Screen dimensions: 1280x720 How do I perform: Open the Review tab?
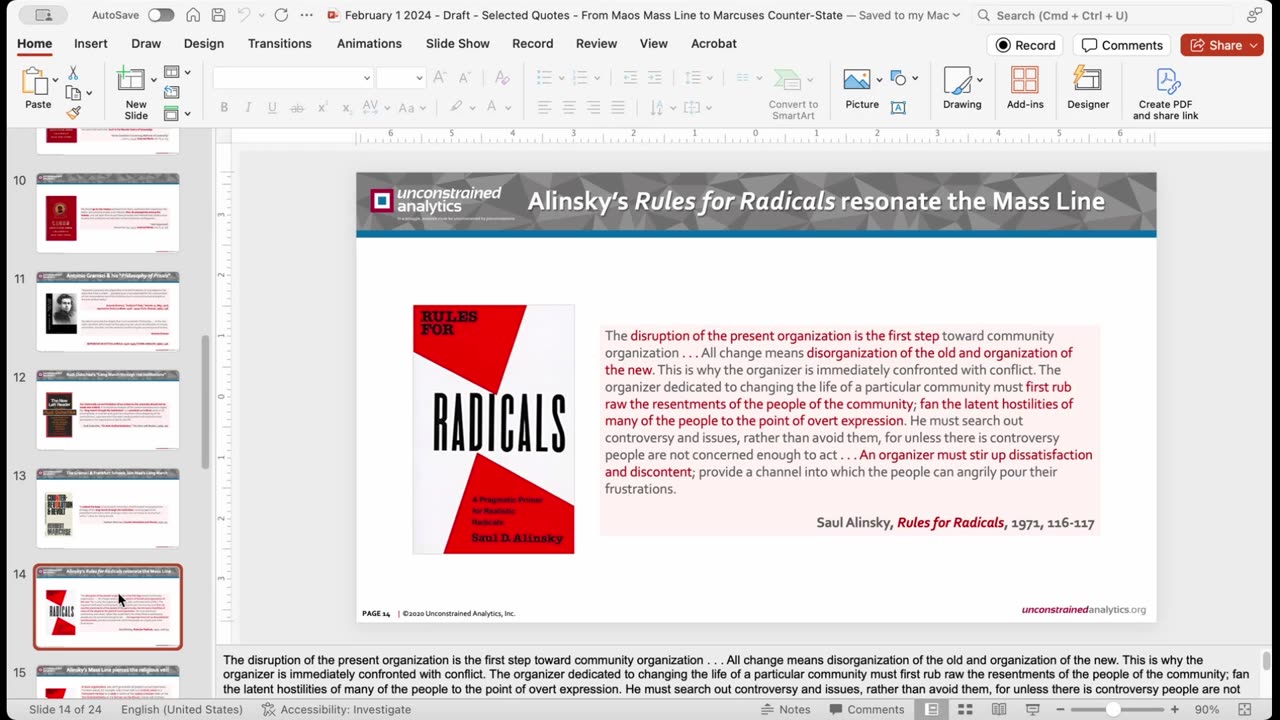tap(596, 44)
